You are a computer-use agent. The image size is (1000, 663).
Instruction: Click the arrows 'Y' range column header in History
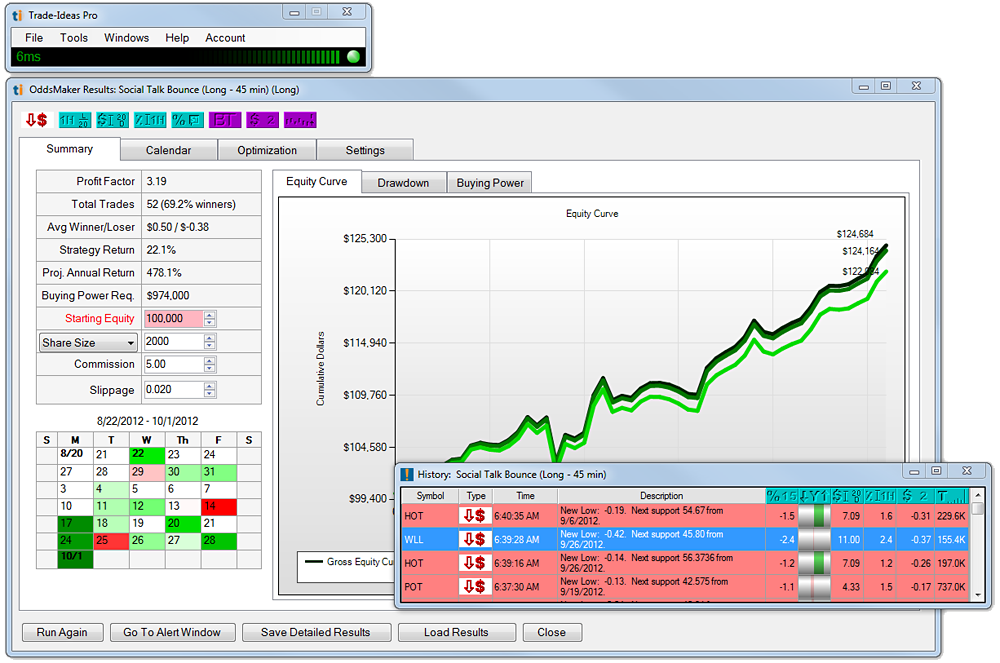[x=814, y=496]
